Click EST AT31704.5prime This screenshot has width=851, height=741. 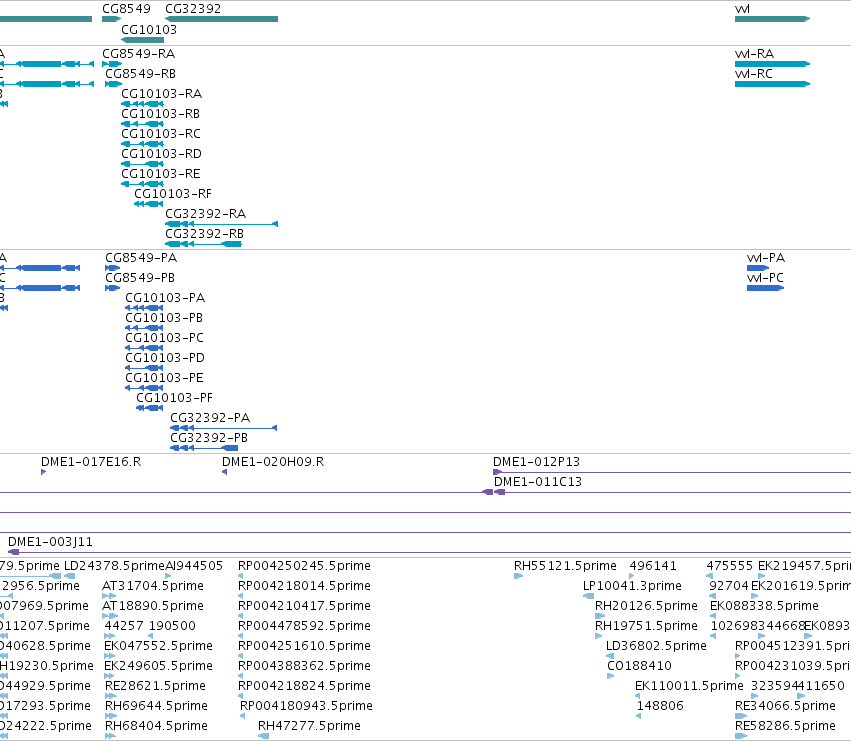pos(153,586)
